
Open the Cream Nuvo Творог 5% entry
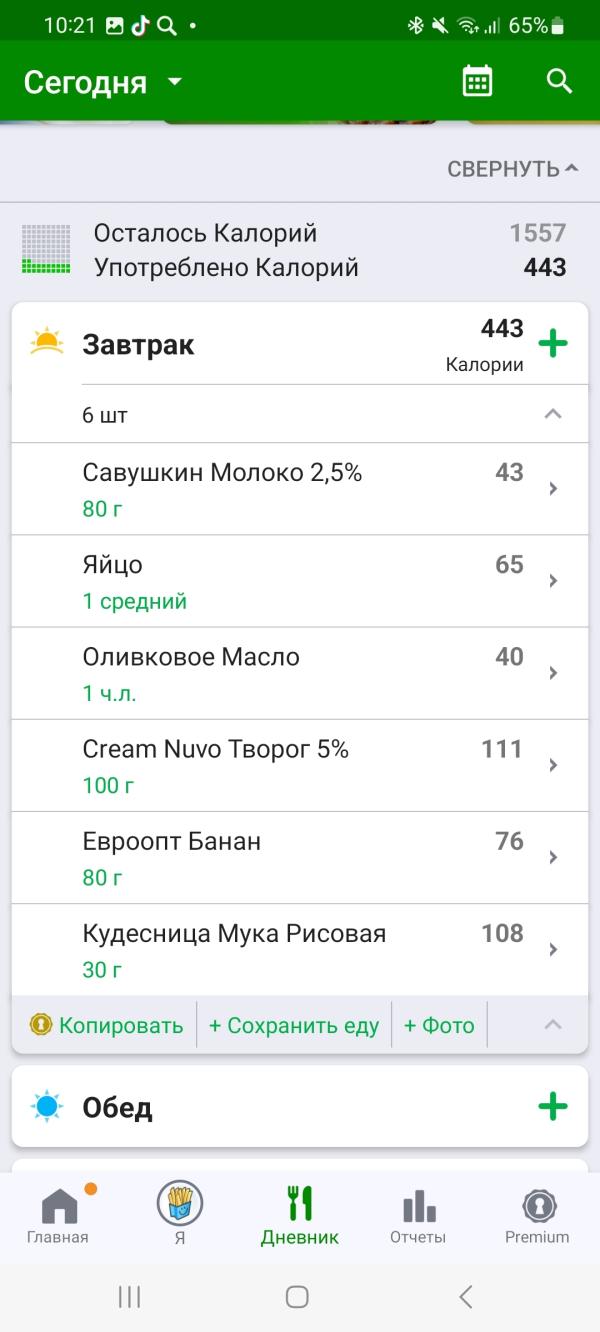(300, 765)
